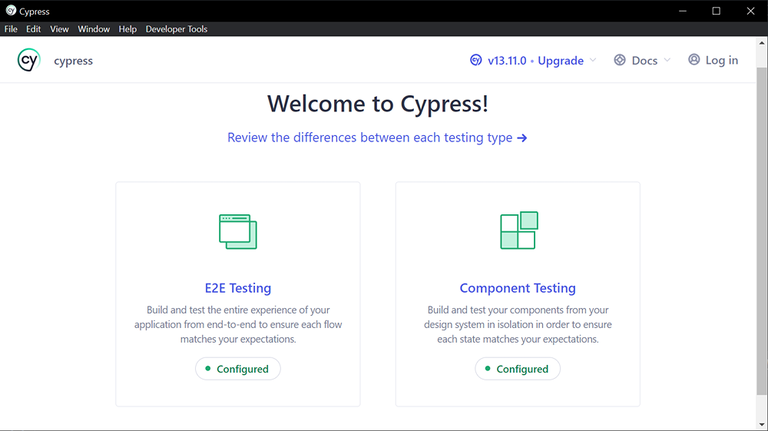Open the Docs label in the header
The height and width of the screenshot is (431, 768).
pos(644,61)
